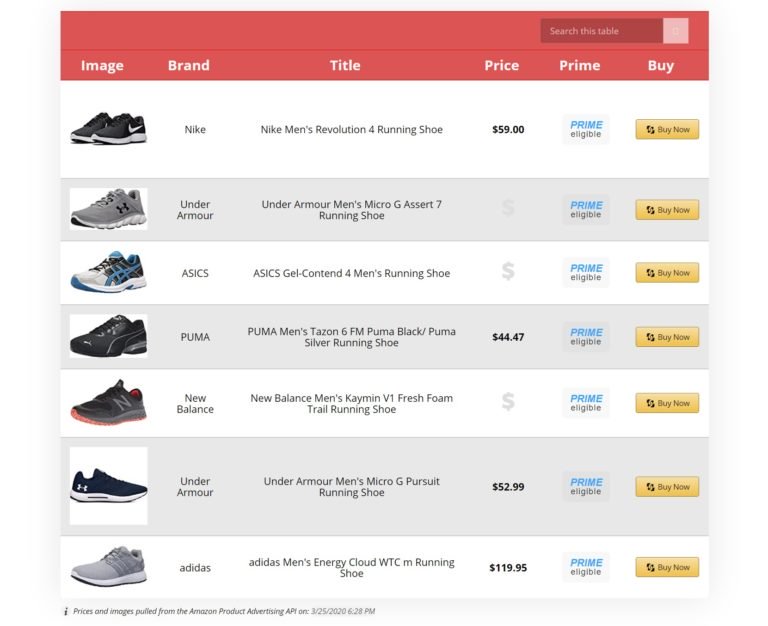
Task: Click the 'New Balance' brand cell
Action: (195, 404)
